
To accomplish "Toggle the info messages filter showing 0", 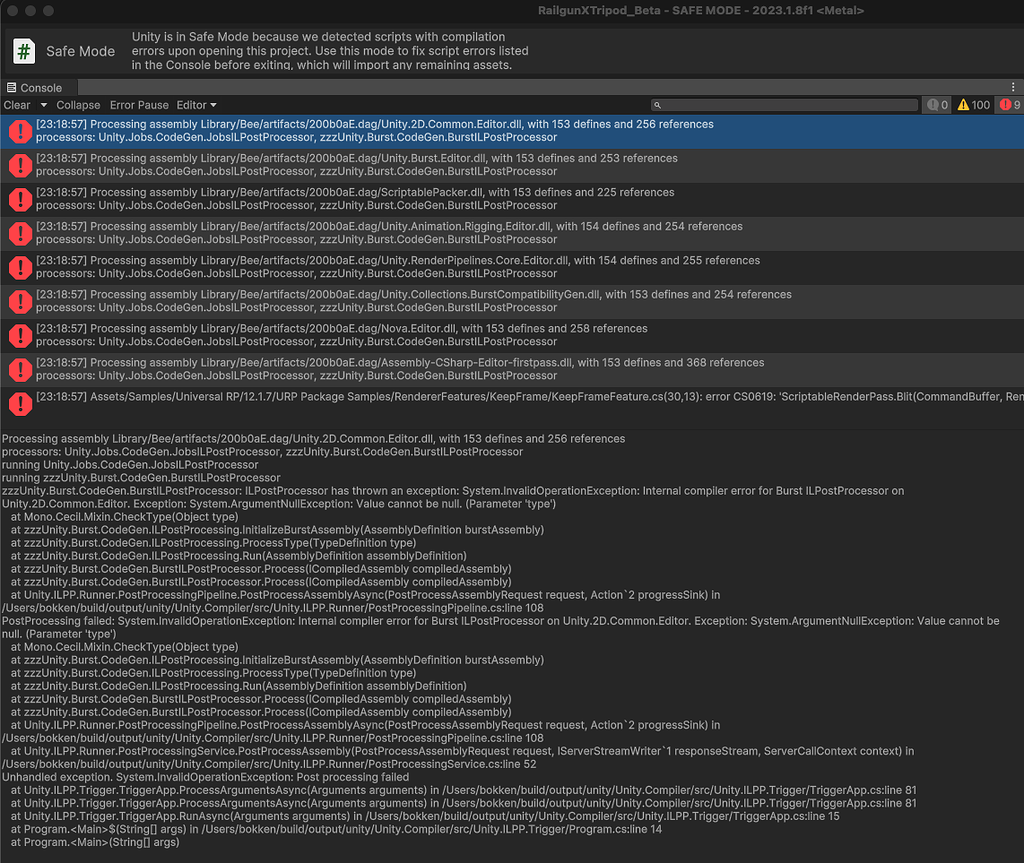I will 936,104.
